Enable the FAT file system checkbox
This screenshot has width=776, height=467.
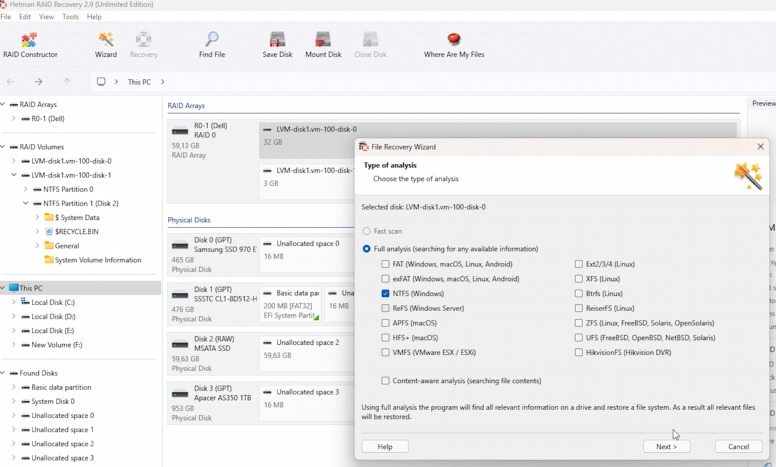click(385, 264)
